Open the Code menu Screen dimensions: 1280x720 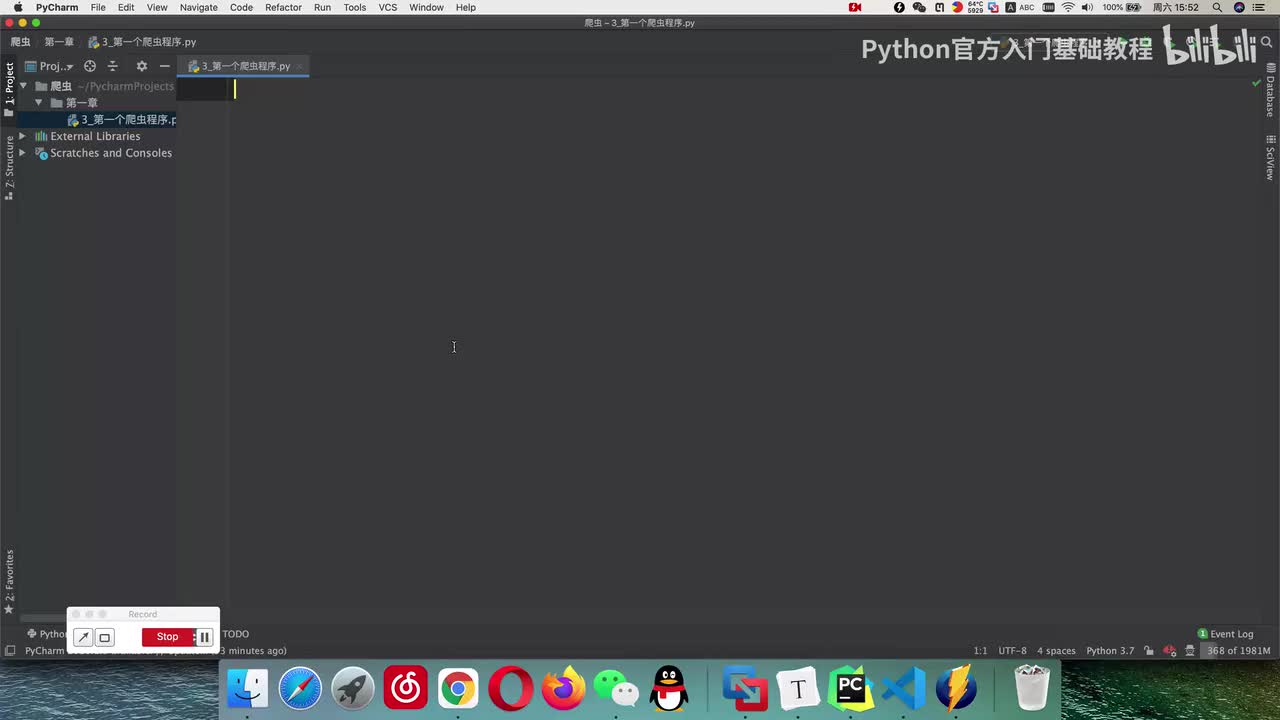pyautogui.click(x=241, y=7)
